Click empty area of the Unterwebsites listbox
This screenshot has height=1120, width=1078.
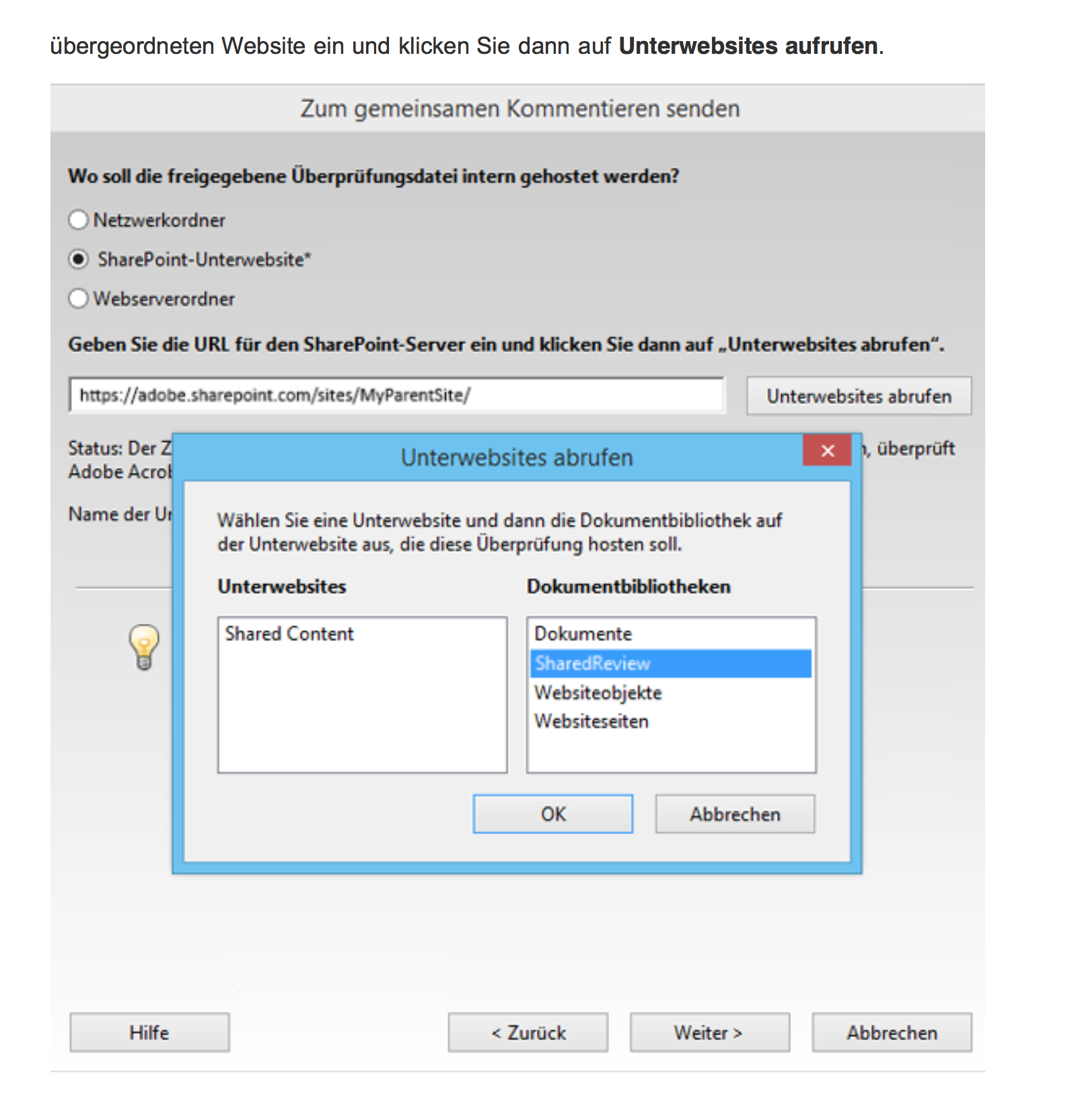click(362, 713)
